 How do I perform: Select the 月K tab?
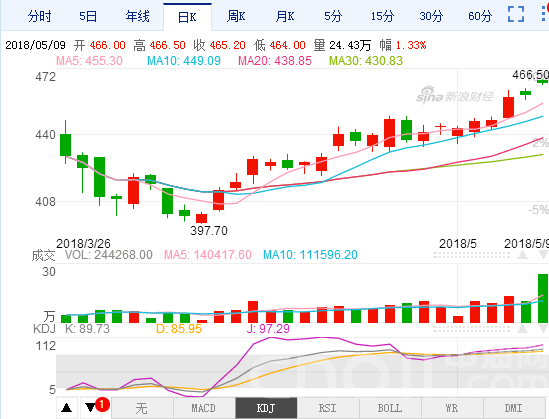click(285, 16)
